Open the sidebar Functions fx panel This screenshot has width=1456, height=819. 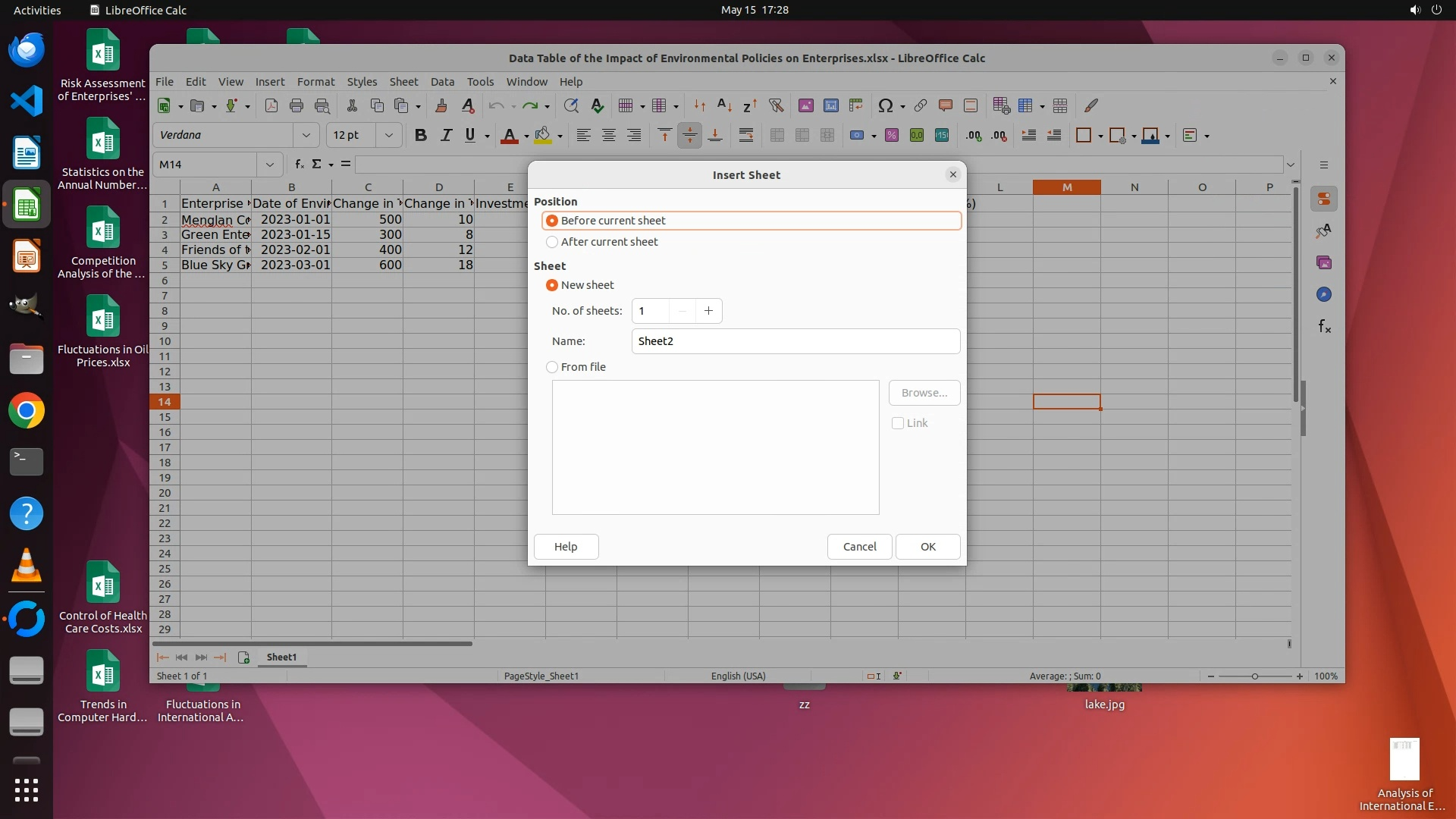point(1324,326)
